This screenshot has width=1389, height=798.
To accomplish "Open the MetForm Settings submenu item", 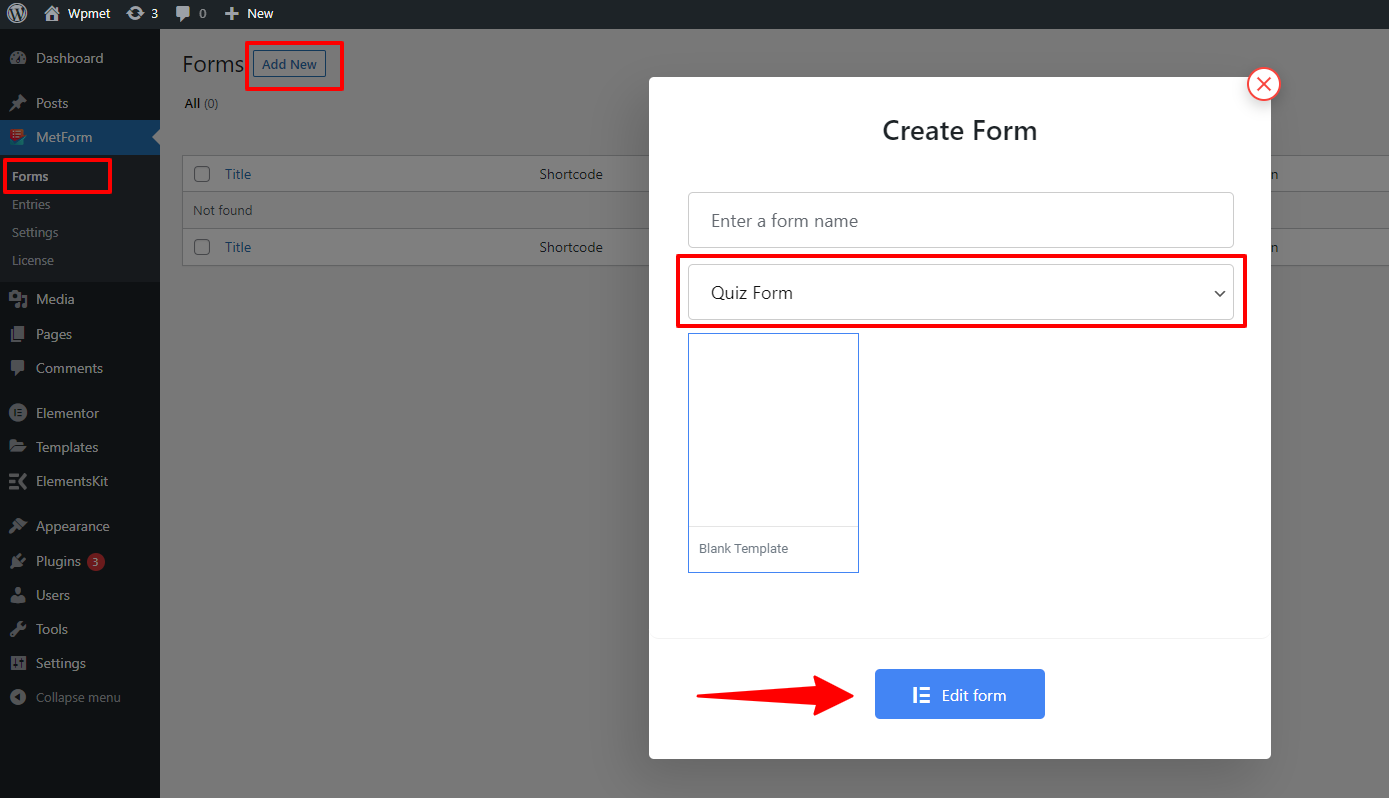I will click(35, 232).
